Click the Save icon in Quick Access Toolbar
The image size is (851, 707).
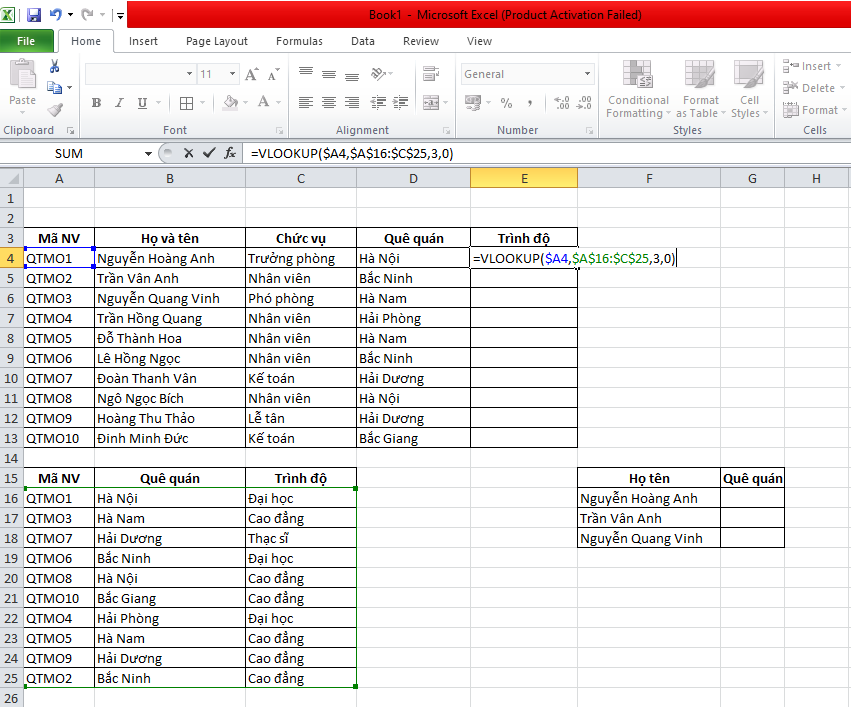click(x=34, y=15)
